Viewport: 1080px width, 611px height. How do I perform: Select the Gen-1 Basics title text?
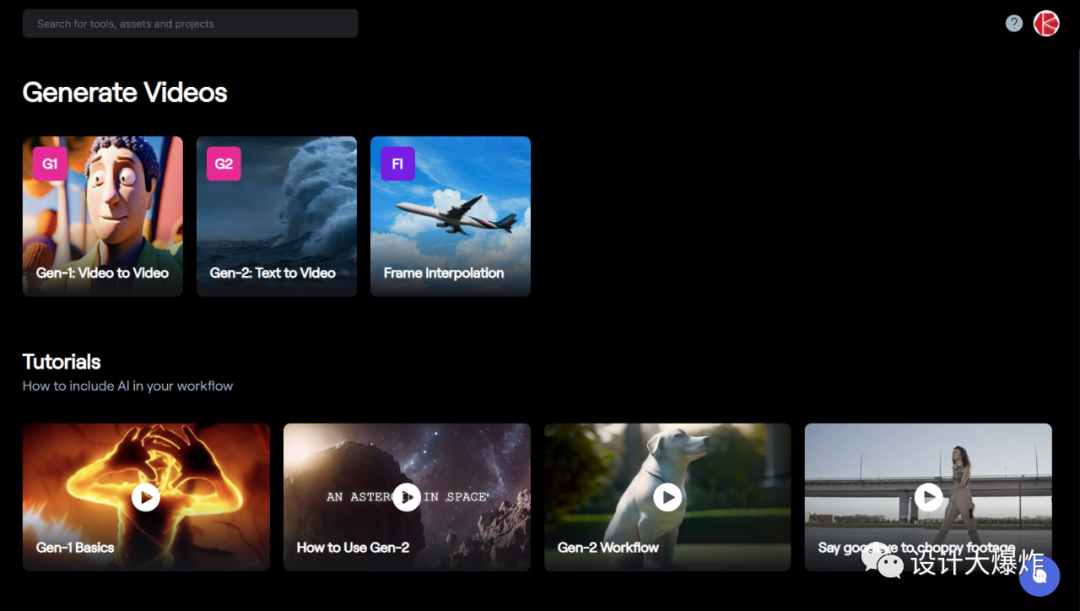(75, 548)
